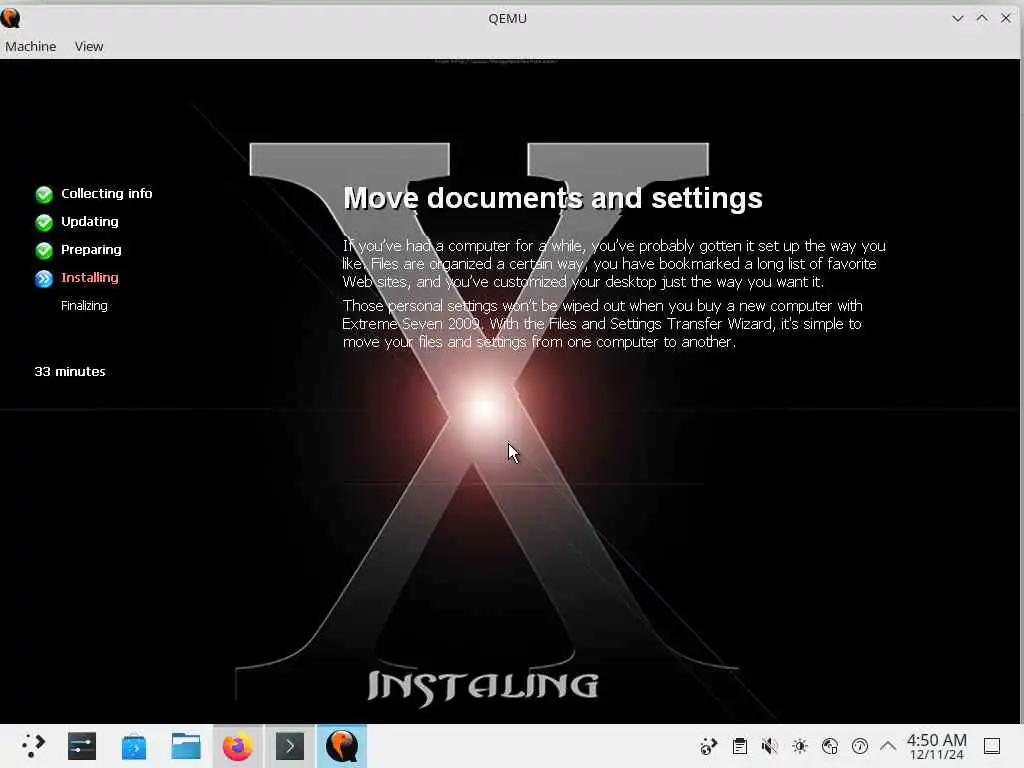Open the View menu
1024x768 pixels.
click(89, 46)
